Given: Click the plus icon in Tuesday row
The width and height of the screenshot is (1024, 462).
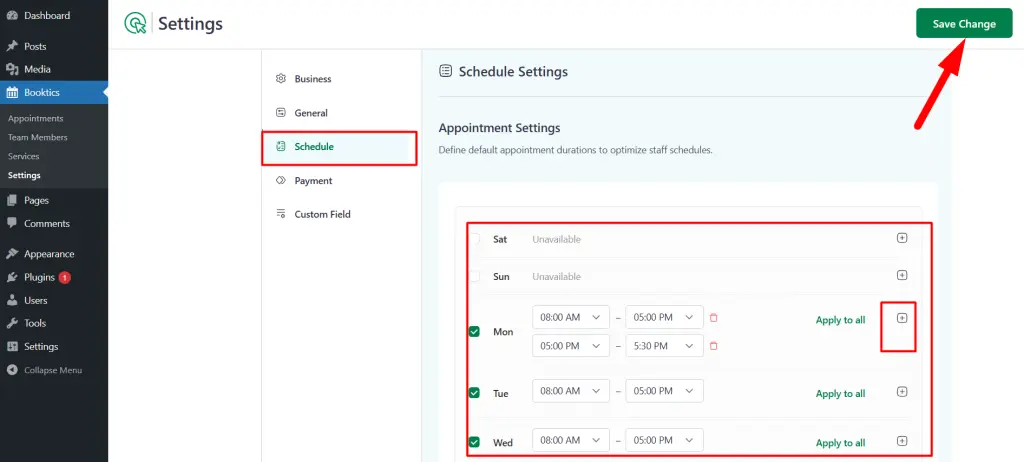Looking at the screenshot, I should tap(901, 392).
